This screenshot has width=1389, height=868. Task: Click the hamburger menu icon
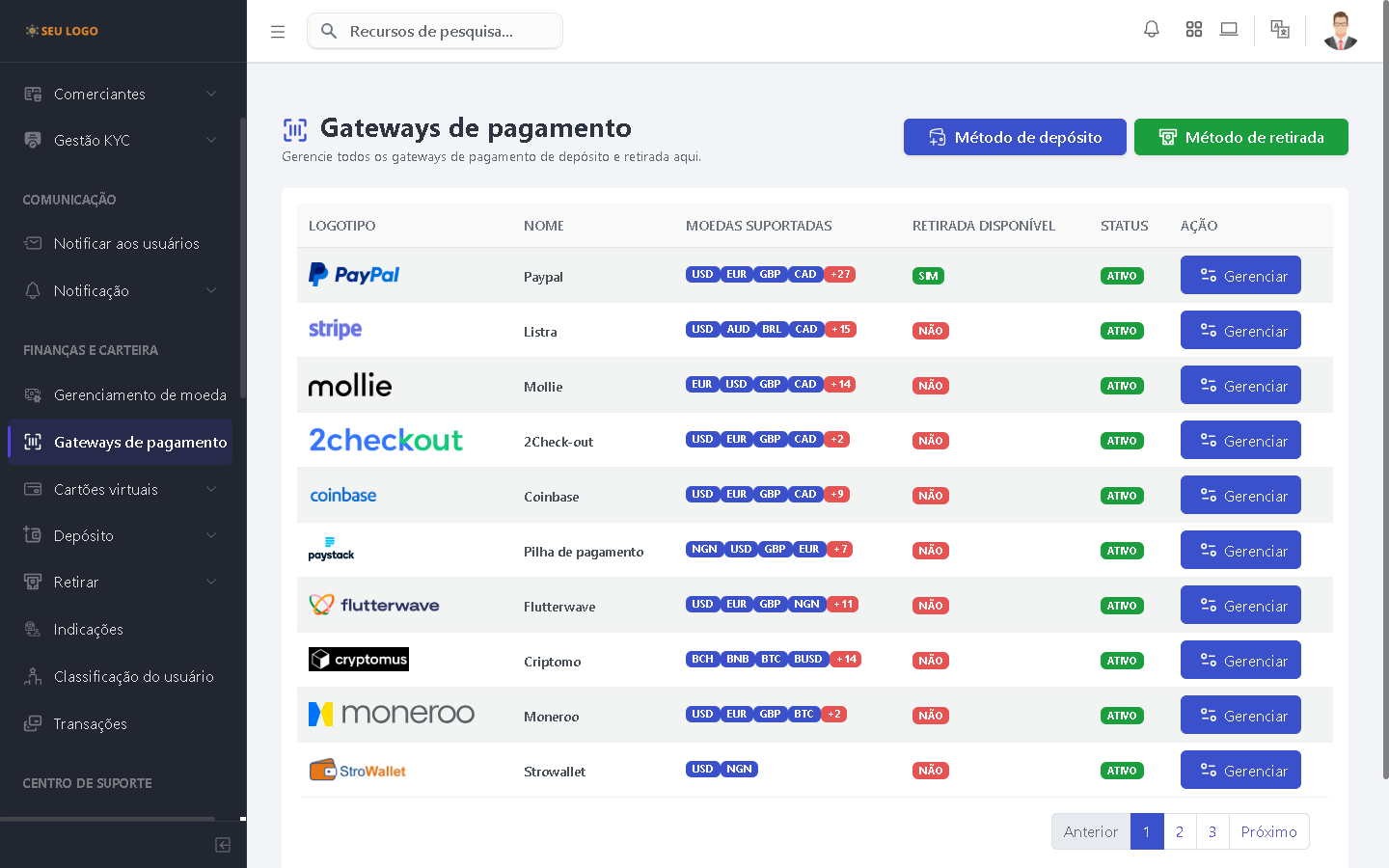278,32
